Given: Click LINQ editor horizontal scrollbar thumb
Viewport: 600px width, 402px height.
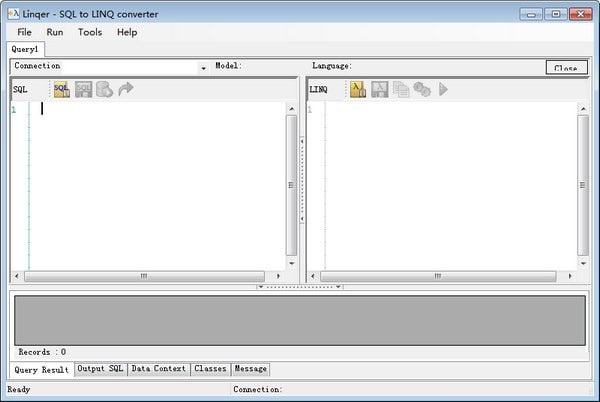Looking at the screenshot, I should 438,276.
